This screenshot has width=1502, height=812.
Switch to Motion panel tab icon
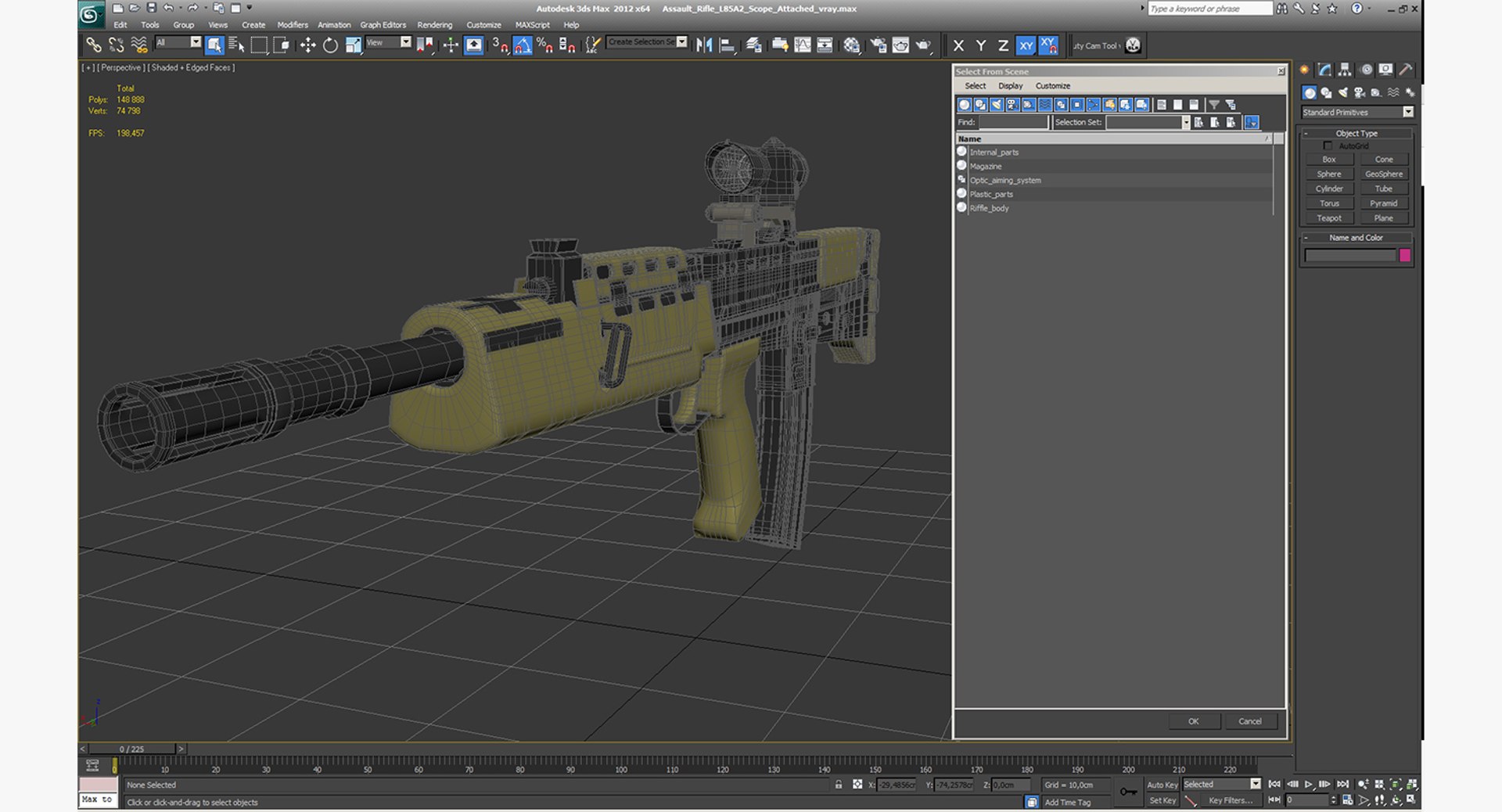(1366, 70)
